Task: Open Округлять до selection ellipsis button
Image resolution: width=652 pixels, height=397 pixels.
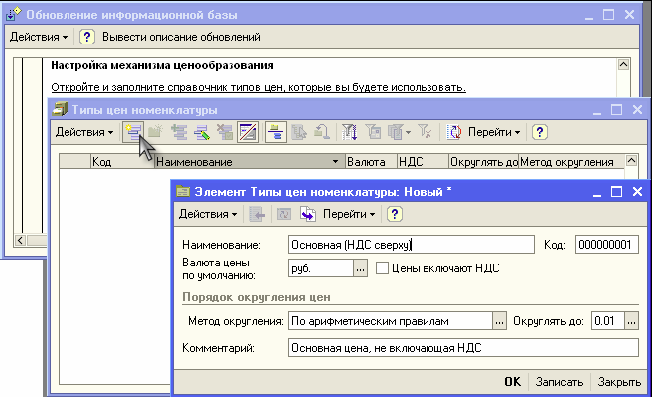Action: pyautogui.click(x=631, y=321)
